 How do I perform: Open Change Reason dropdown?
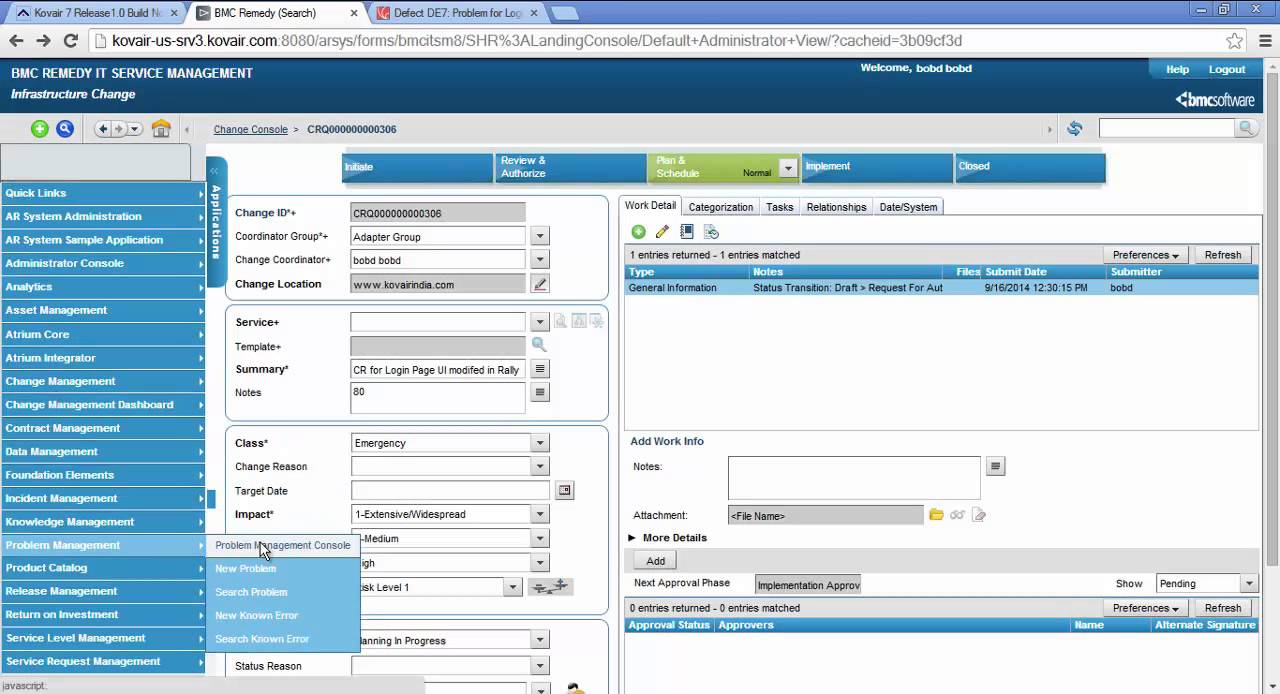point(539,466)
